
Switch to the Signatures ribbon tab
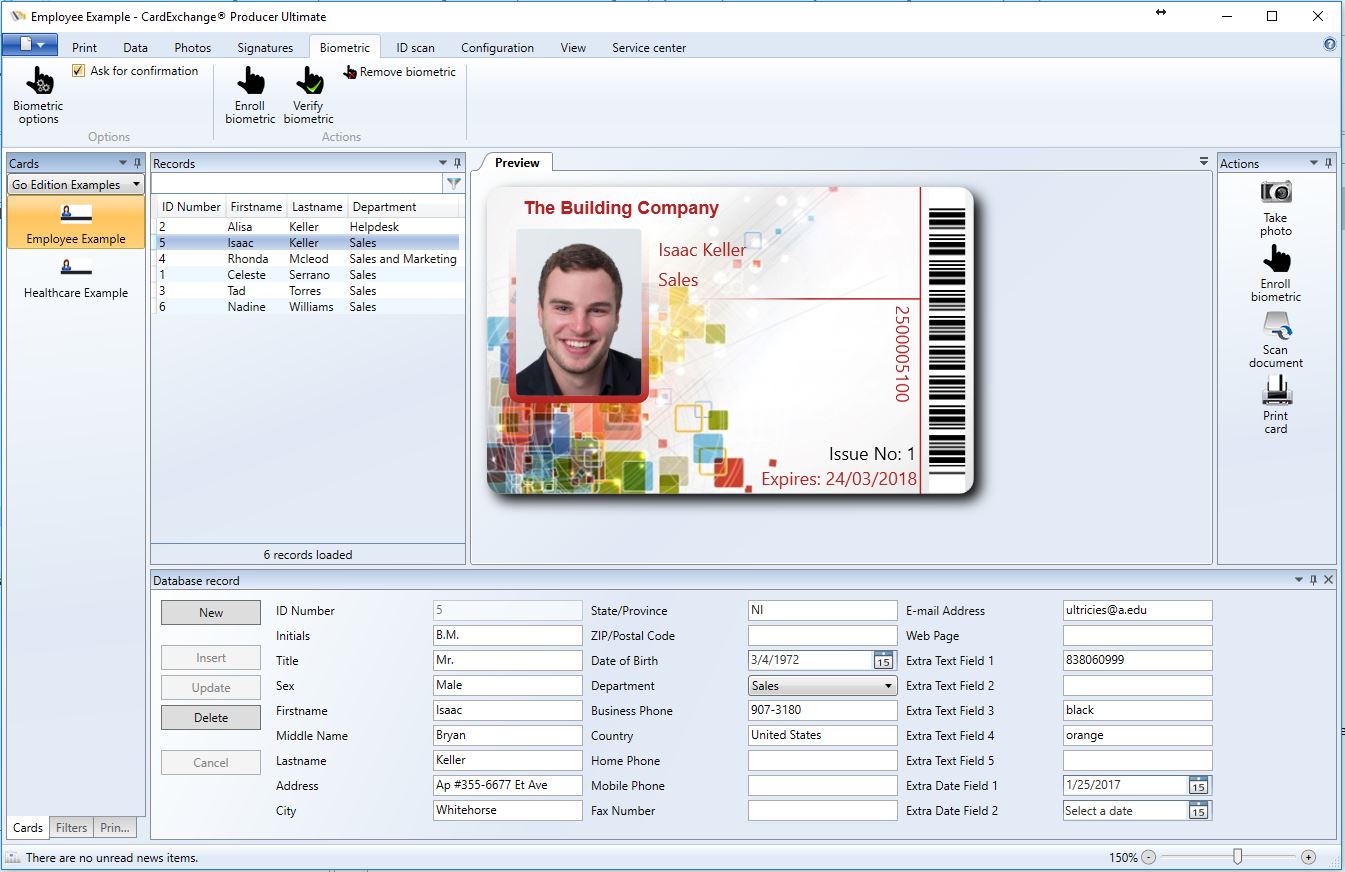(x=265, y=47)
